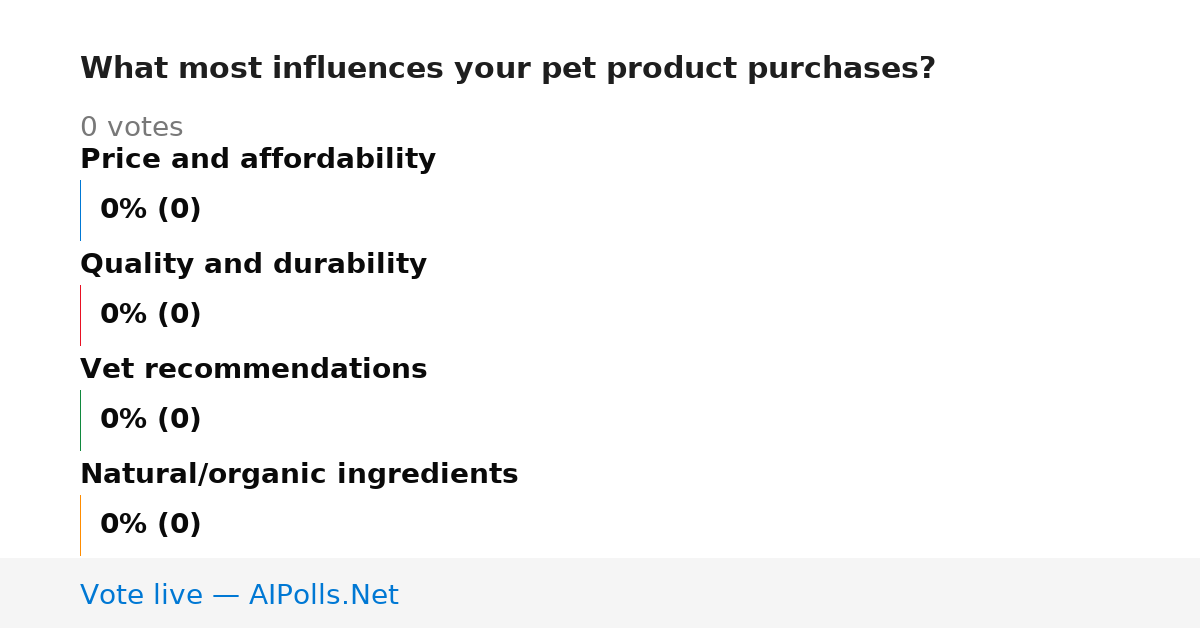Click the '(0)' vote count under Vet recommendations

[x=179, y=420]
